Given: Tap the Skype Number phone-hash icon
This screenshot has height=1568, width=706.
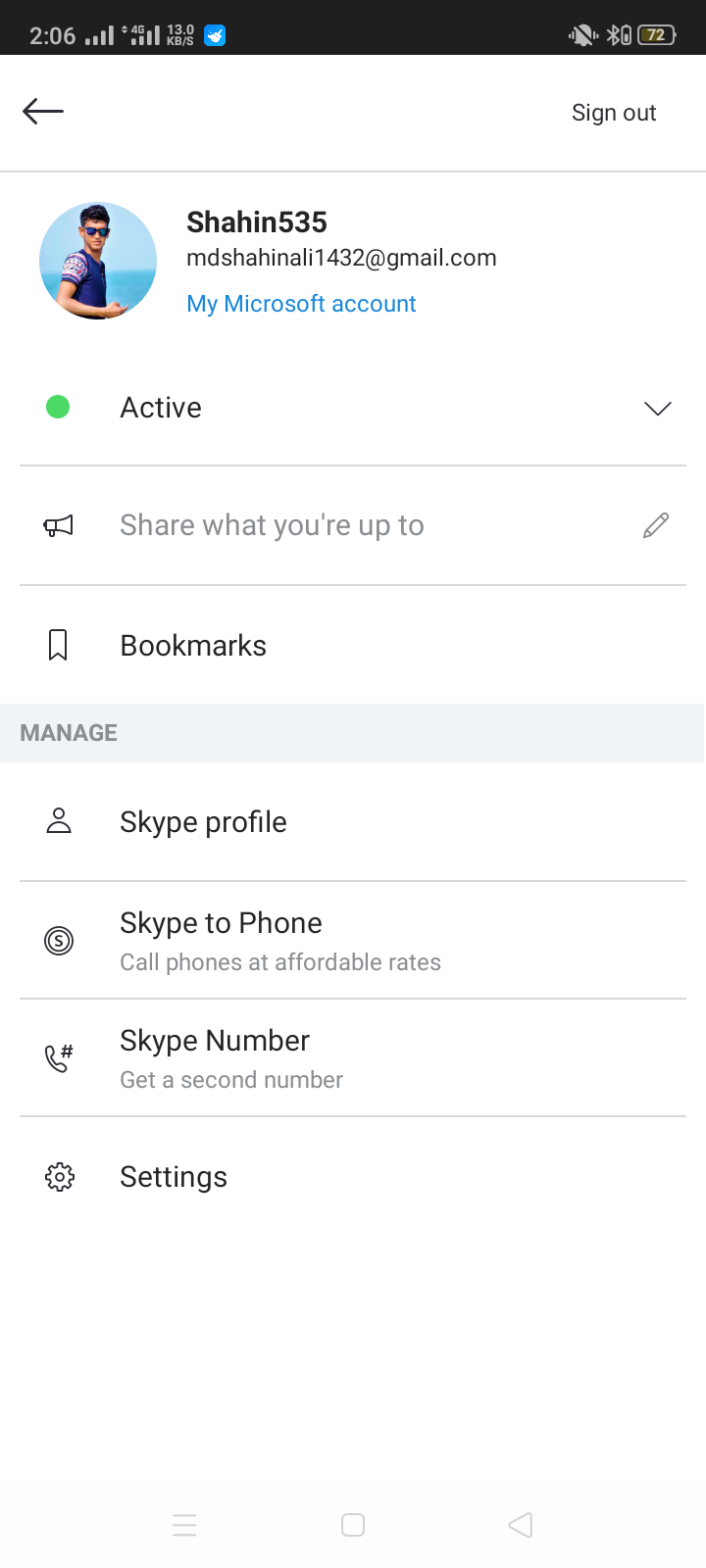Looking at the screenshot, I should coord(59,1058).
